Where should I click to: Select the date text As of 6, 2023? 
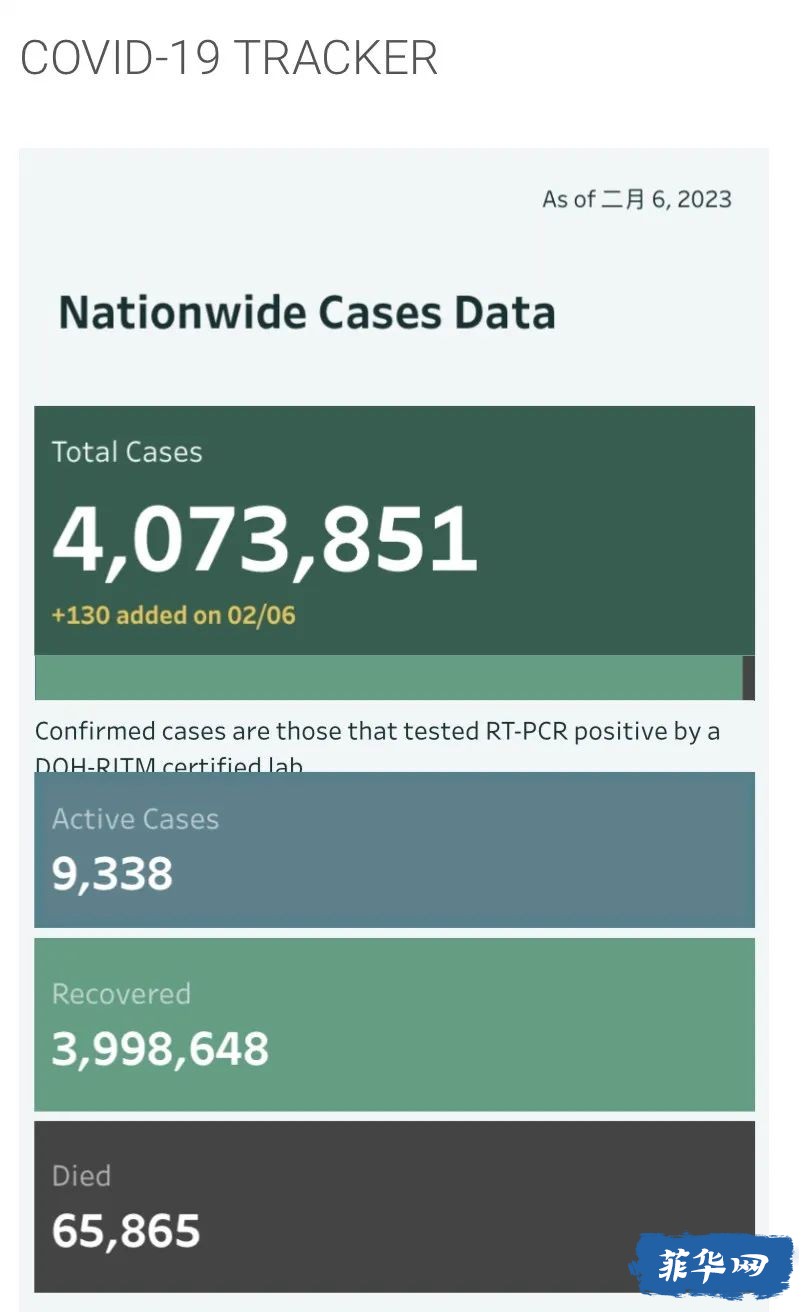pyautogui.click(x=637, y=199)
